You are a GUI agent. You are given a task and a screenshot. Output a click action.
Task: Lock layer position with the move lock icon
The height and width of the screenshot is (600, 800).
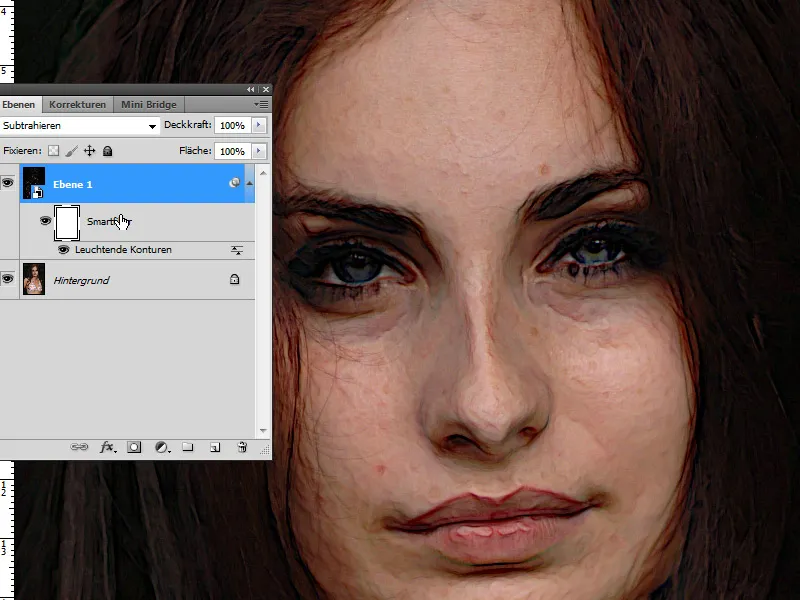click(90, 151)
